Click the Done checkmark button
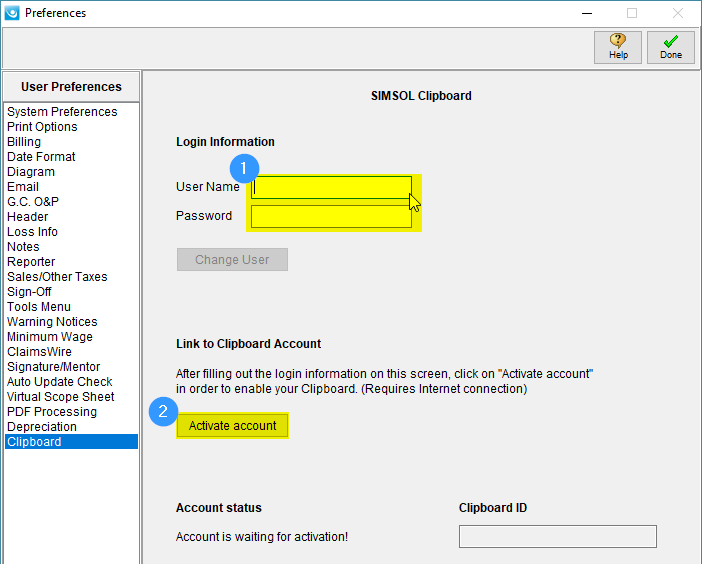The height and width of the screenshot is (564, 702). coord(670,47)
